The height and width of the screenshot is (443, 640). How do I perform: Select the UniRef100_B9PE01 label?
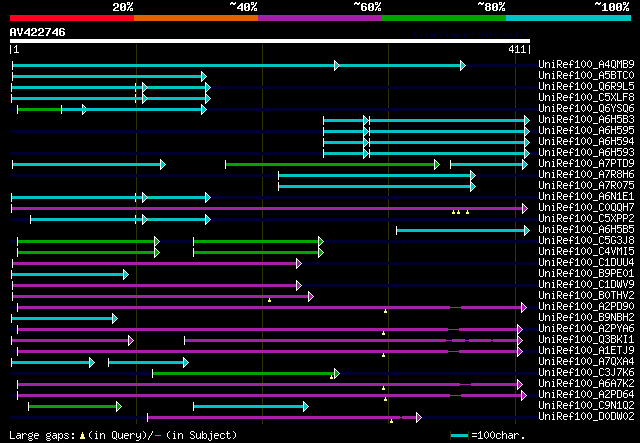pos(586,274)
